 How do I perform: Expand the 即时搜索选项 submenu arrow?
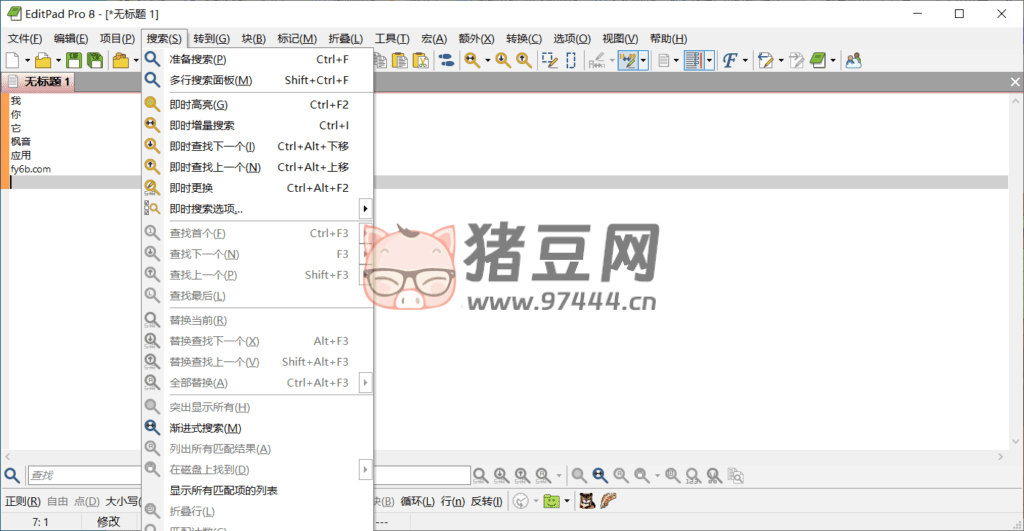[x=365, y=209]
